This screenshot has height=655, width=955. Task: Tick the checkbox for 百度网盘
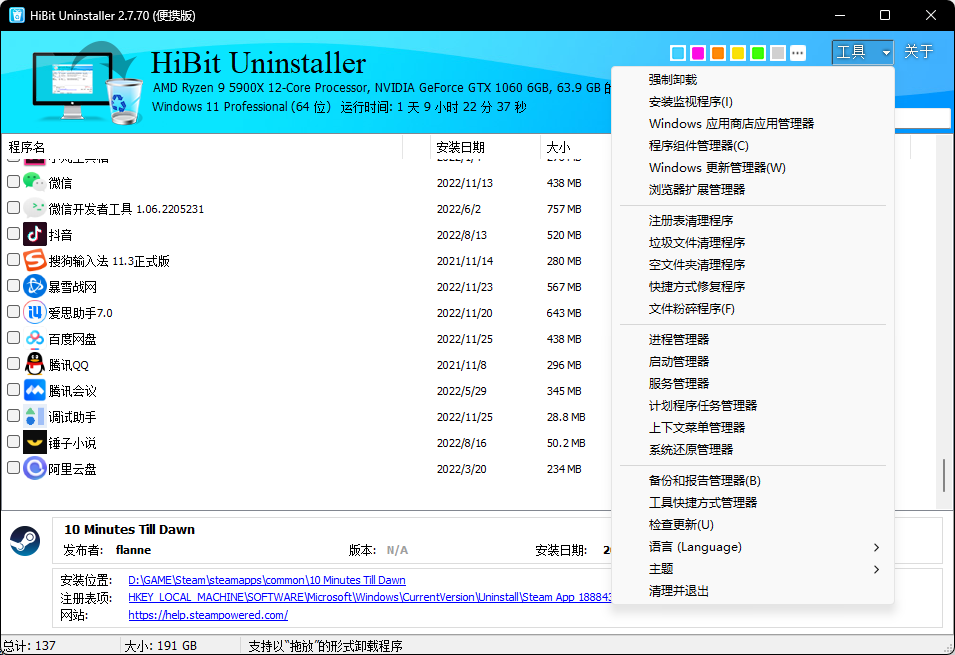pos(13,338)
